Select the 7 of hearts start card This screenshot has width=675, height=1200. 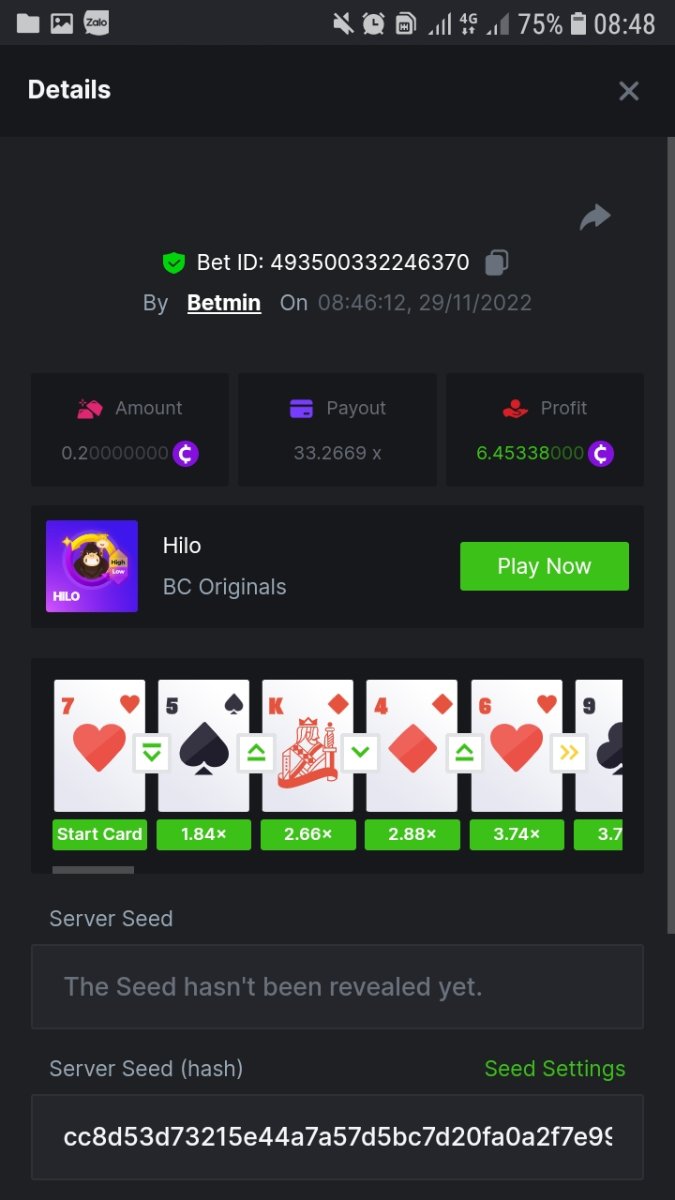pos(99,745)
